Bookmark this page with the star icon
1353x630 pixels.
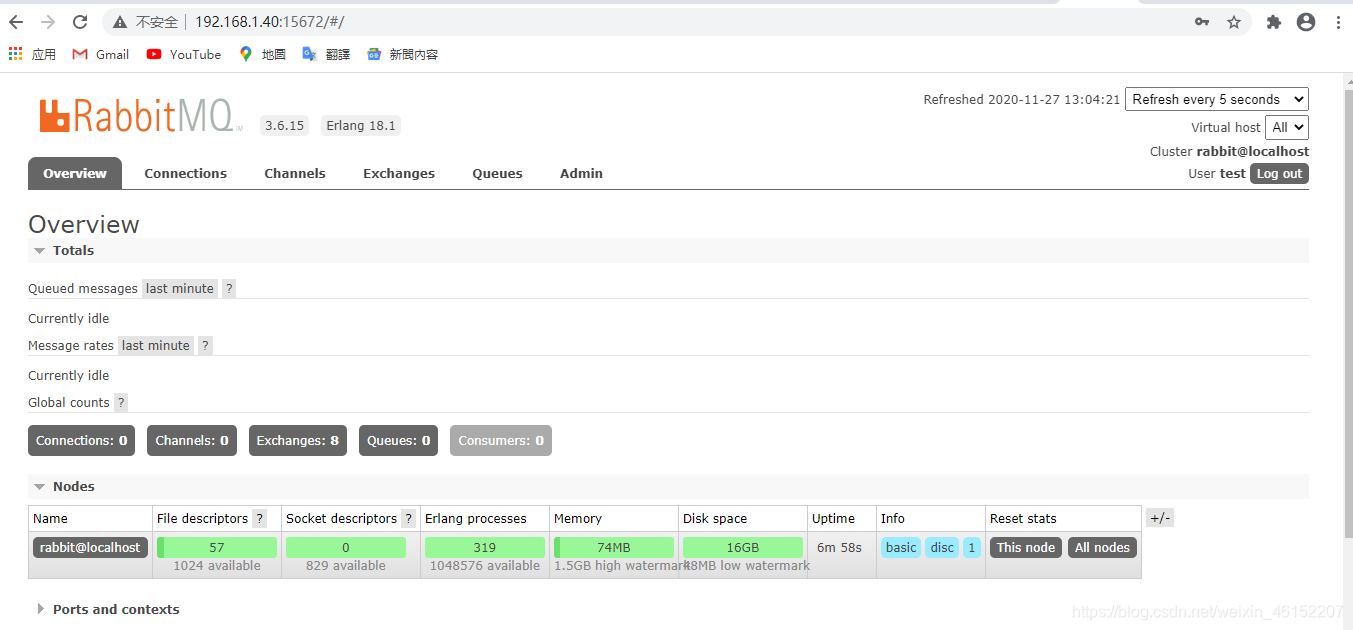click(1234, 22)
